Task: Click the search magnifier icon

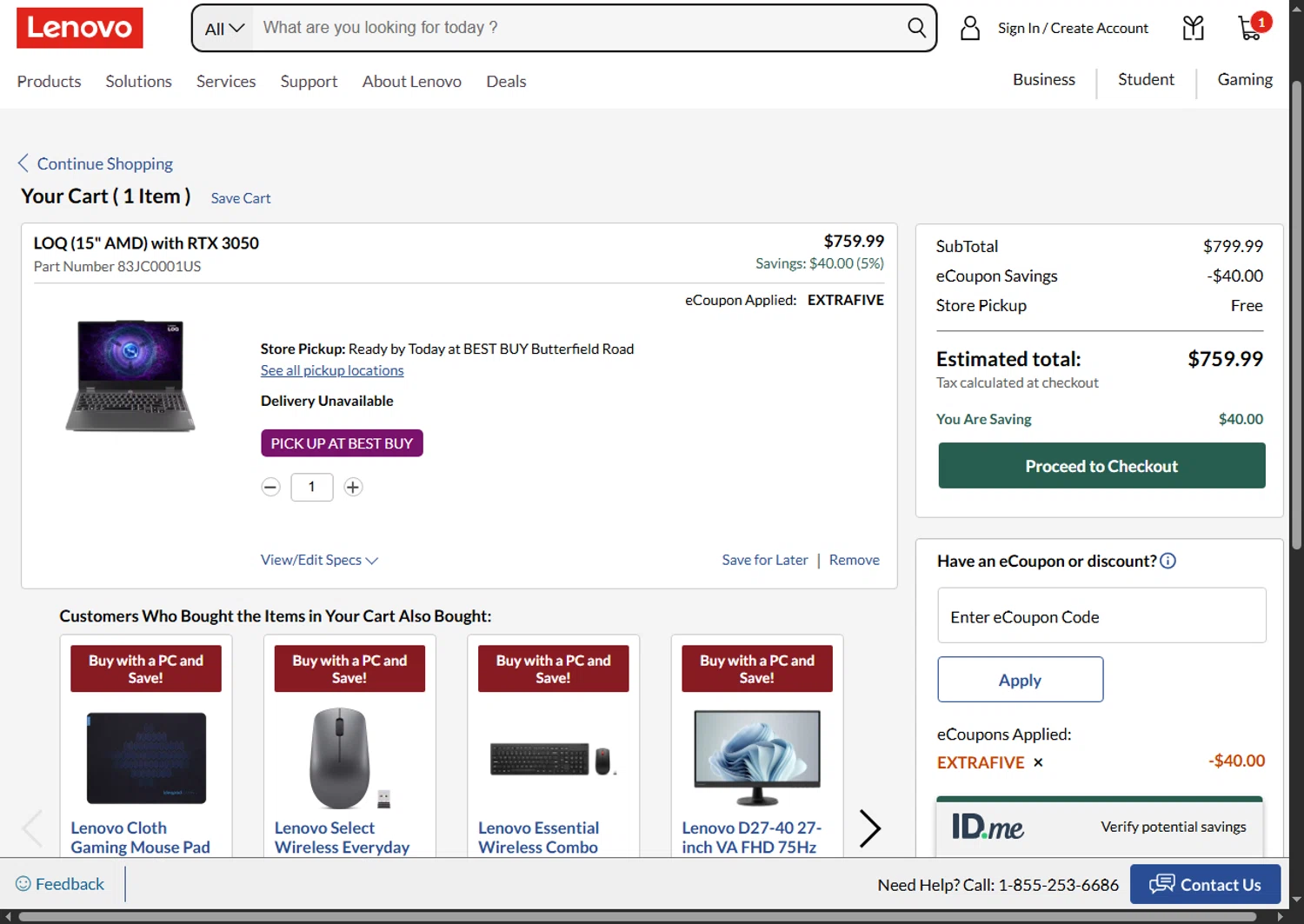Action: pos(916,28)
